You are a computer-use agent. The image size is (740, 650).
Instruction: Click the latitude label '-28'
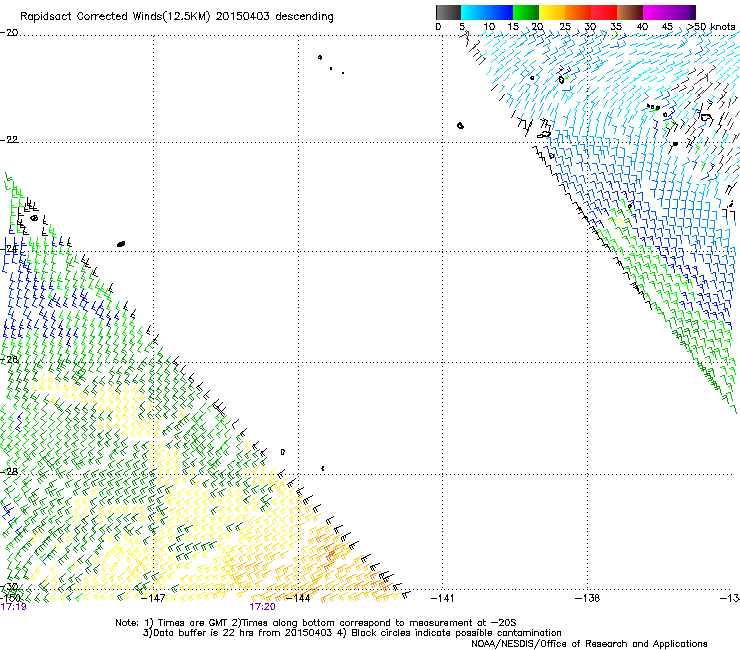click(x=9, y=472)
